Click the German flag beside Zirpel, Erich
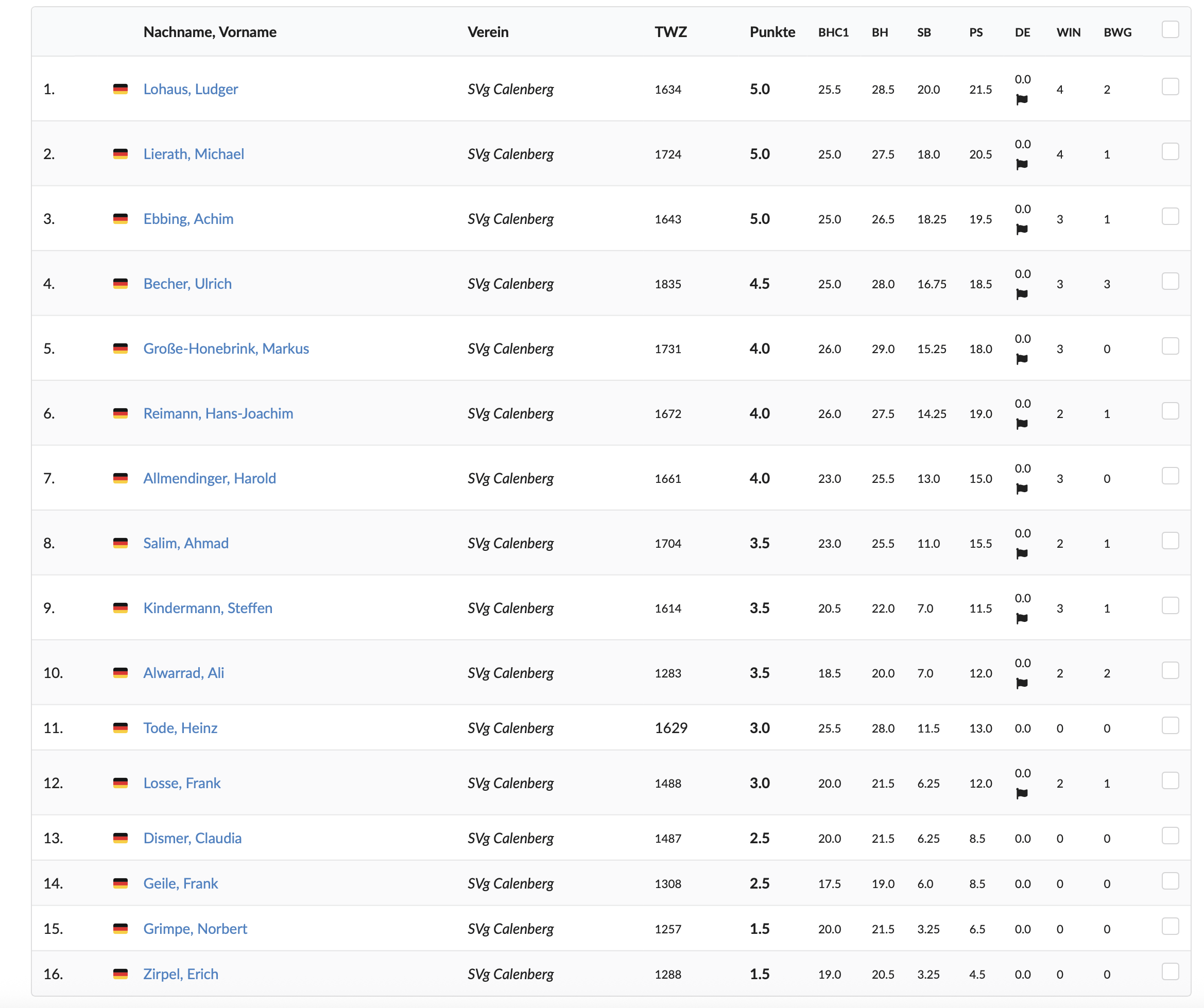 coord(121,974)
